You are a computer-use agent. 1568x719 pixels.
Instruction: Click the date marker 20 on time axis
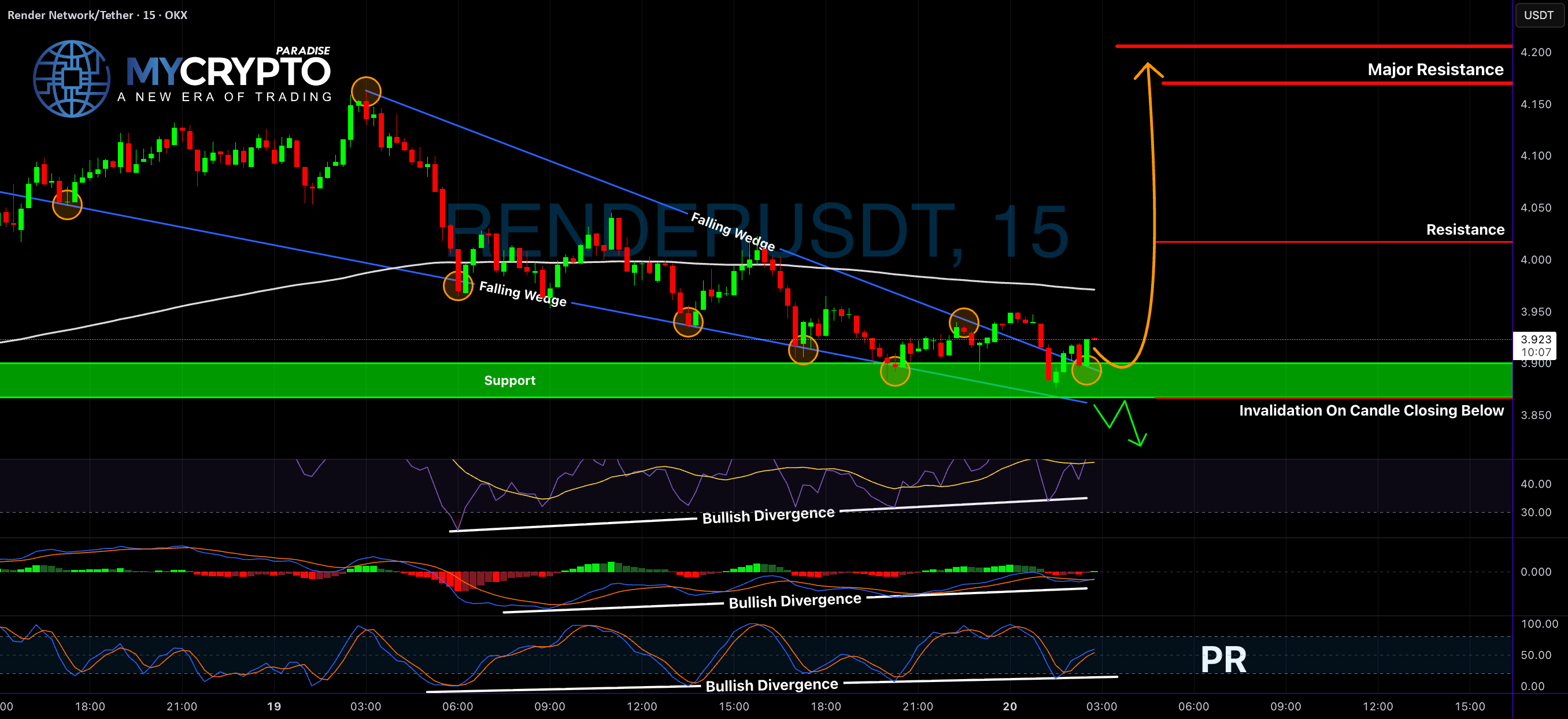pos(1010,706)
